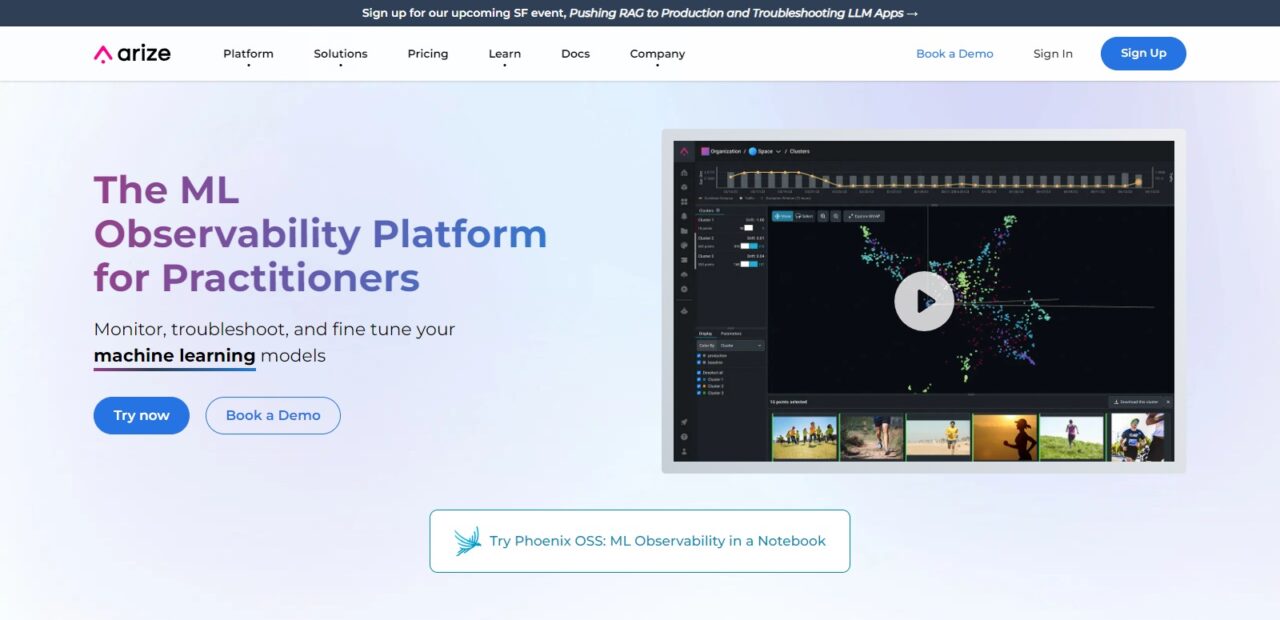
Task: Switch to Display tab in demo
Action: [705, 333]
